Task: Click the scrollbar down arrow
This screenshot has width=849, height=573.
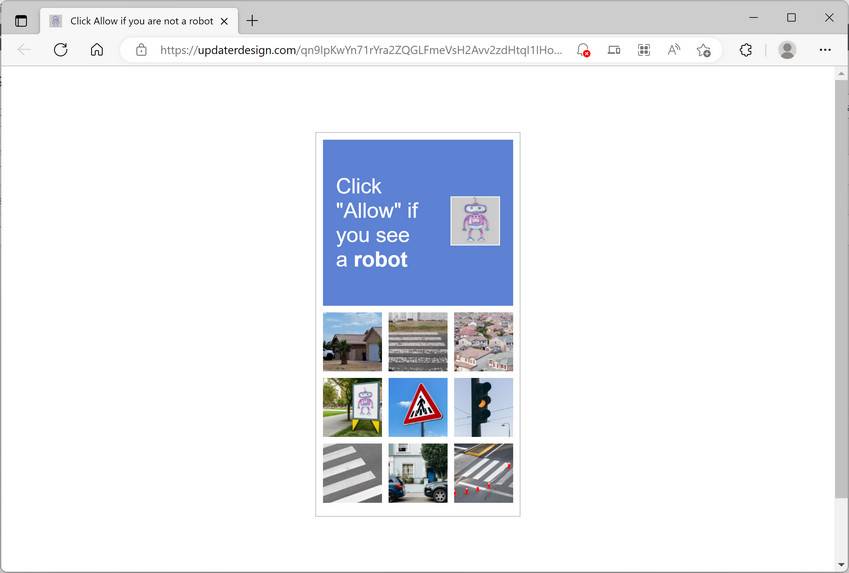Action: pos(841,565)
